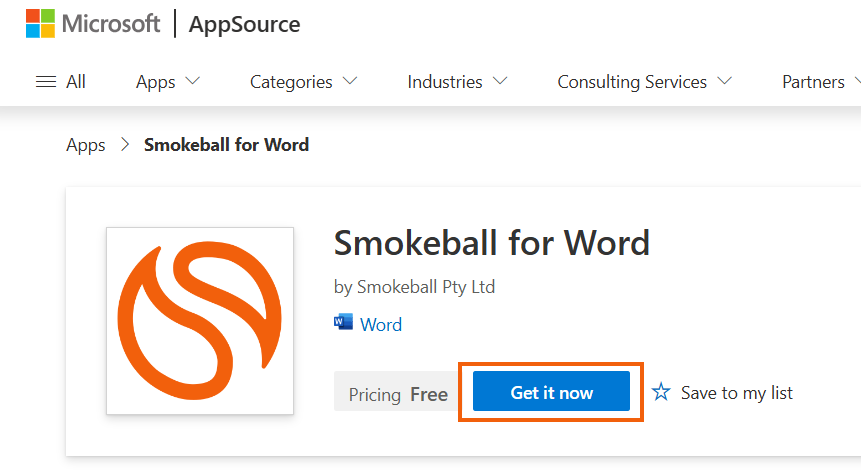
Task: Click the Word application icon
Action: [344, 322]
